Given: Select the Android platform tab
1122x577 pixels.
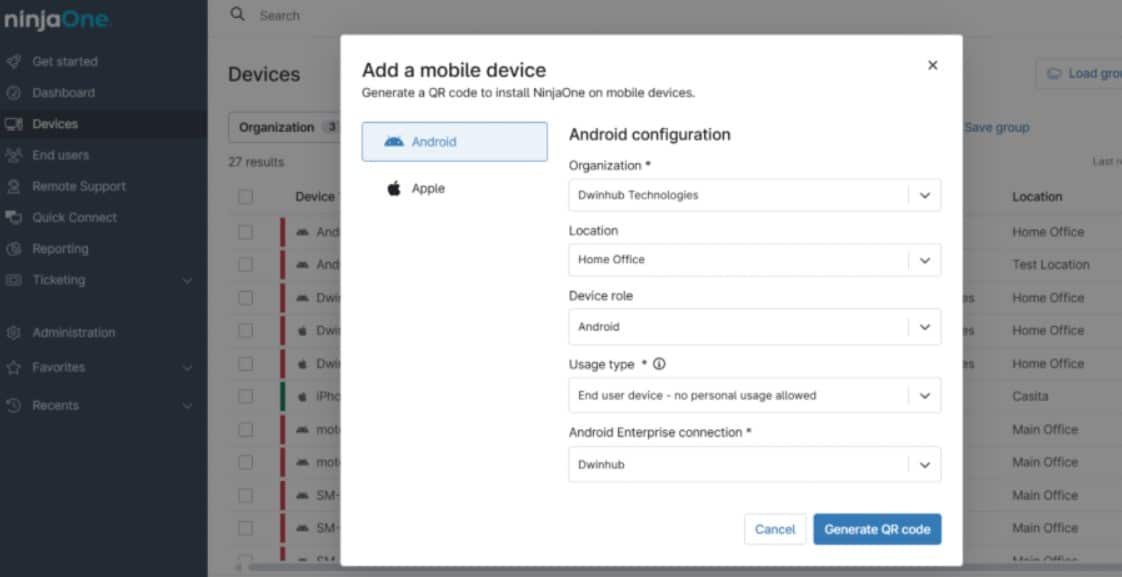Looking at the screenshot, I should 454,142.
